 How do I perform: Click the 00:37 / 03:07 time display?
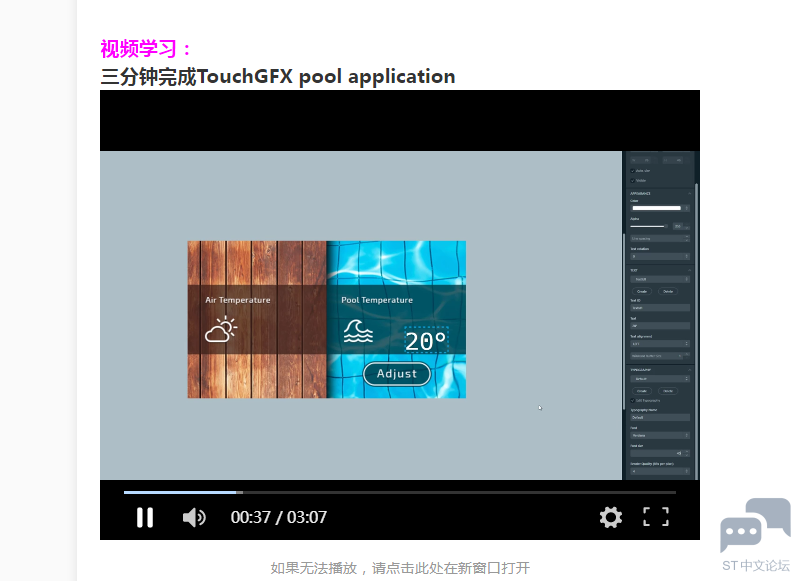[x=279, y=517]
